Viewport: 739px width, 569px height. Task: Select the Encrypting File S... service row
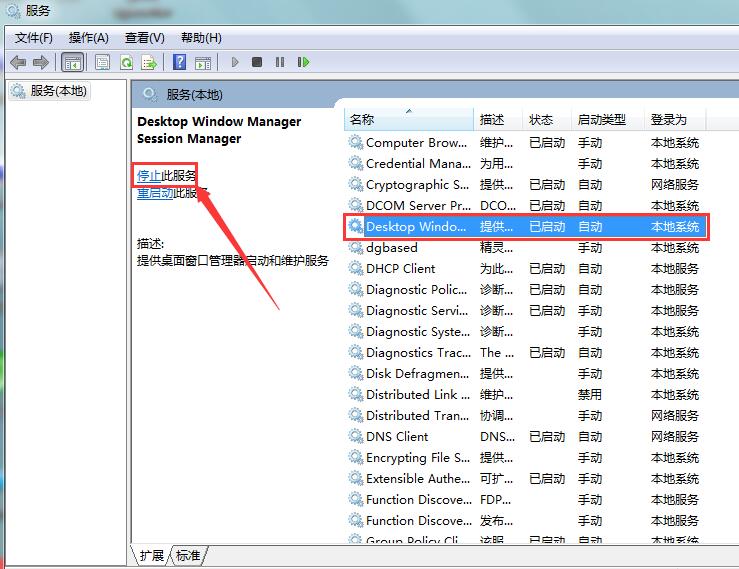coord(526,457)
